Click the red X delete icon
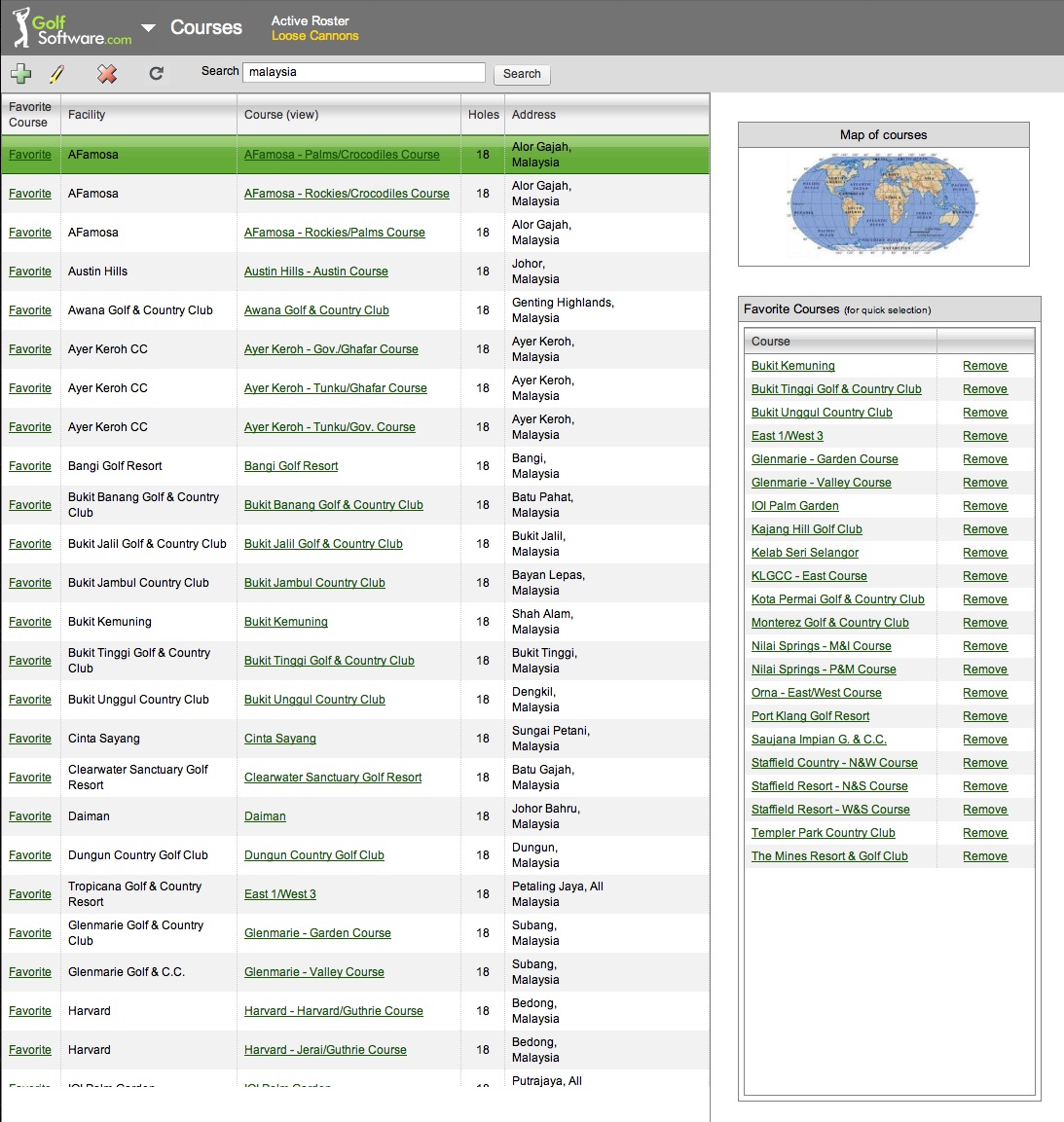Image resolution: width=1064 pixels, height=1122 pixels. tap(107, 73)
